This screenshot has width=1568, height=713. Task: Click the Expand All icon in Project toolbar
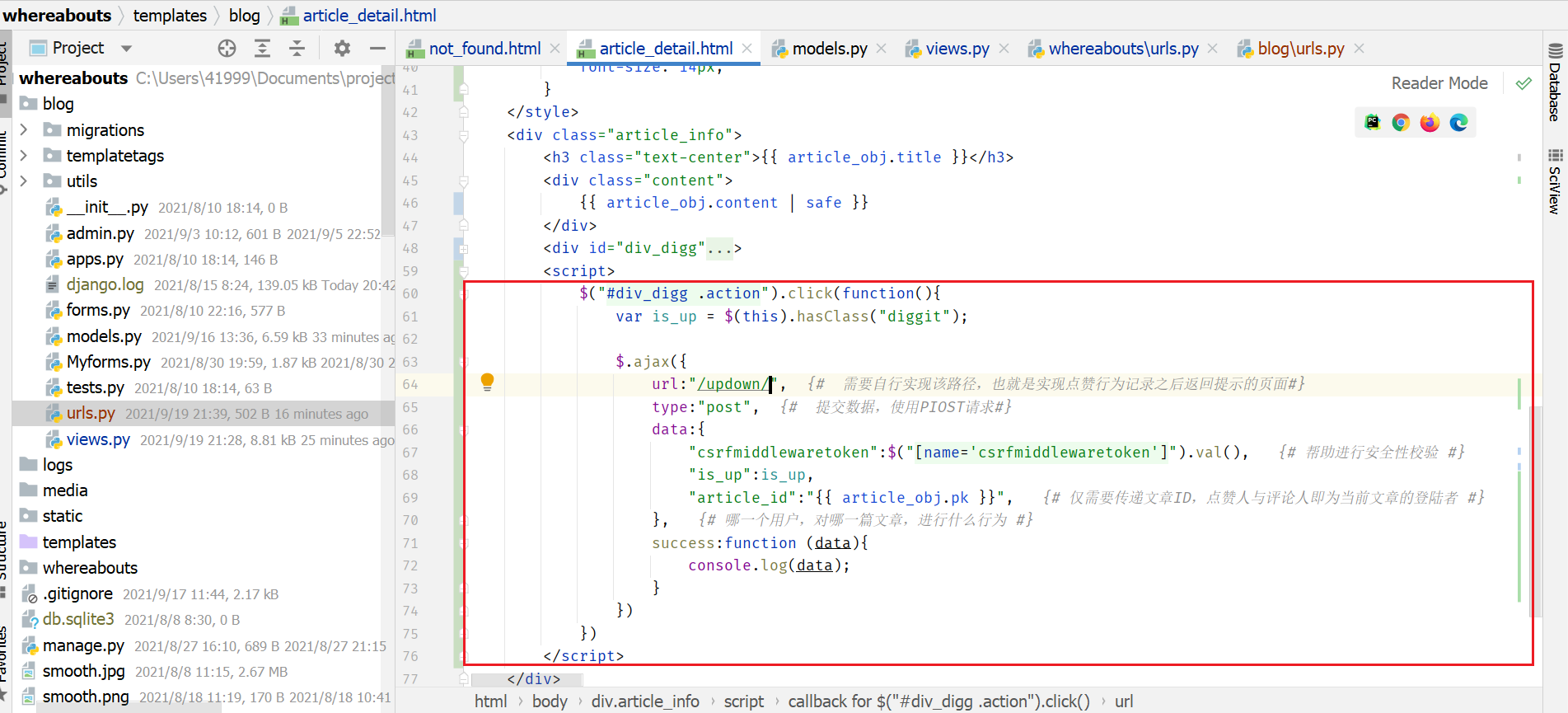tap(262, 49)
